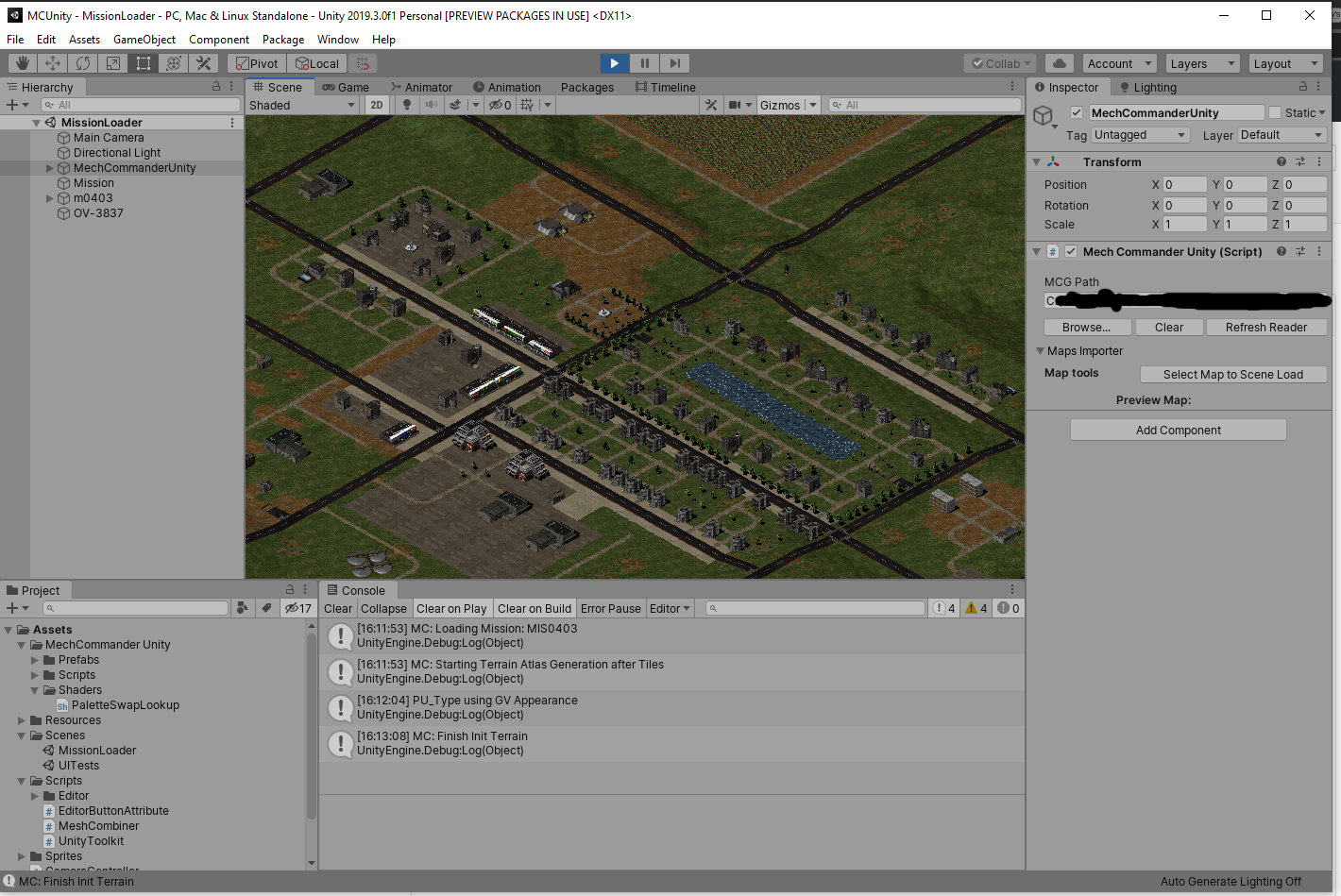Image resolution: width=1341 pixels, height=896 pixels.
Task: Toggle Clear on Play in Console
Action: 451,608
